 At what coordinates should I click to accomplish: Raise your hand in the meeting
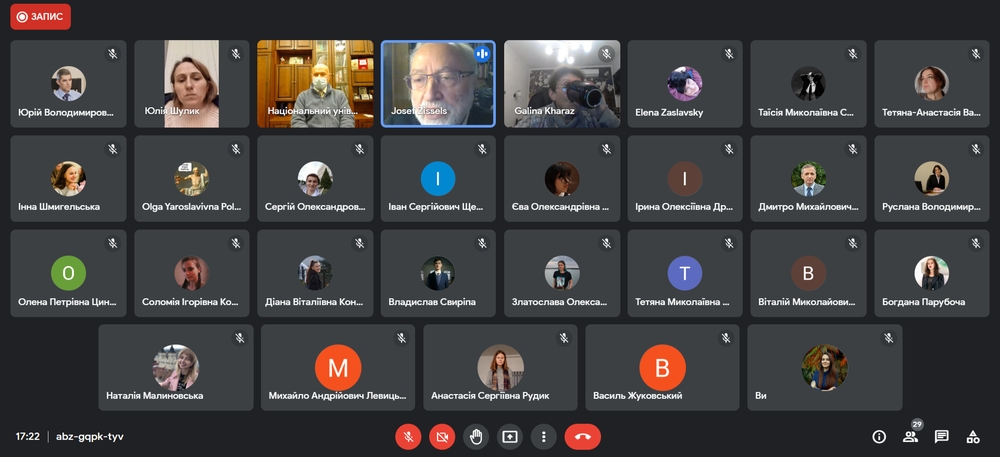tap(476, 436)
